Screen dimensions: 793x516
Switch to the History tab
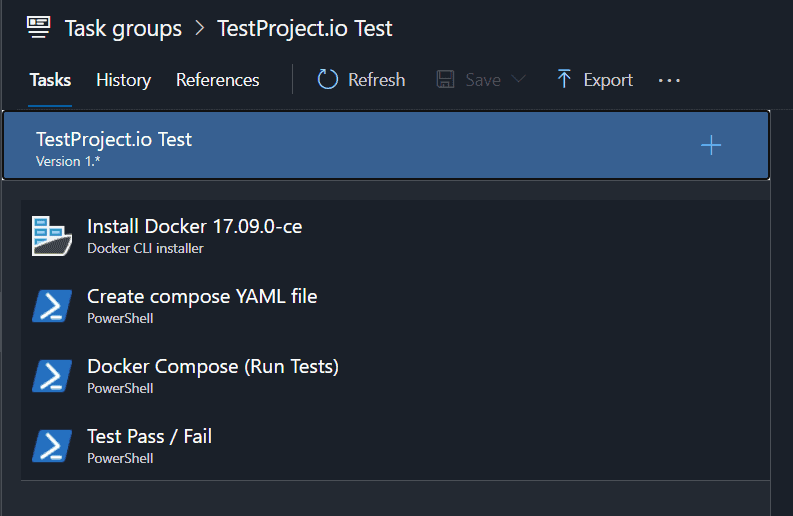coord(123,80)
